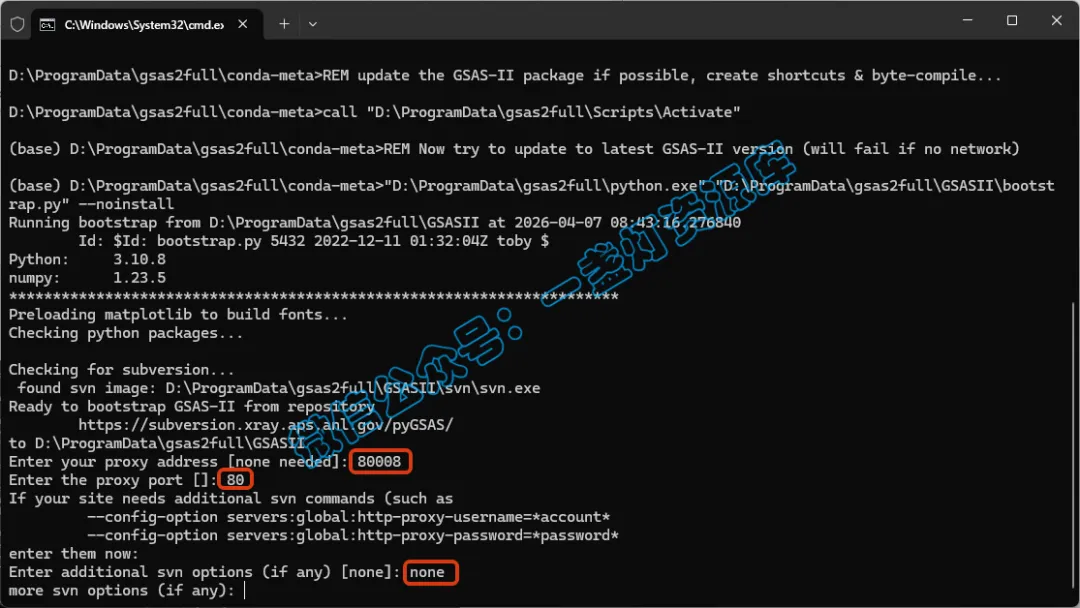Click the 'none' svn options value
This screenshot has width=1080, height=608.
[428, 572]
